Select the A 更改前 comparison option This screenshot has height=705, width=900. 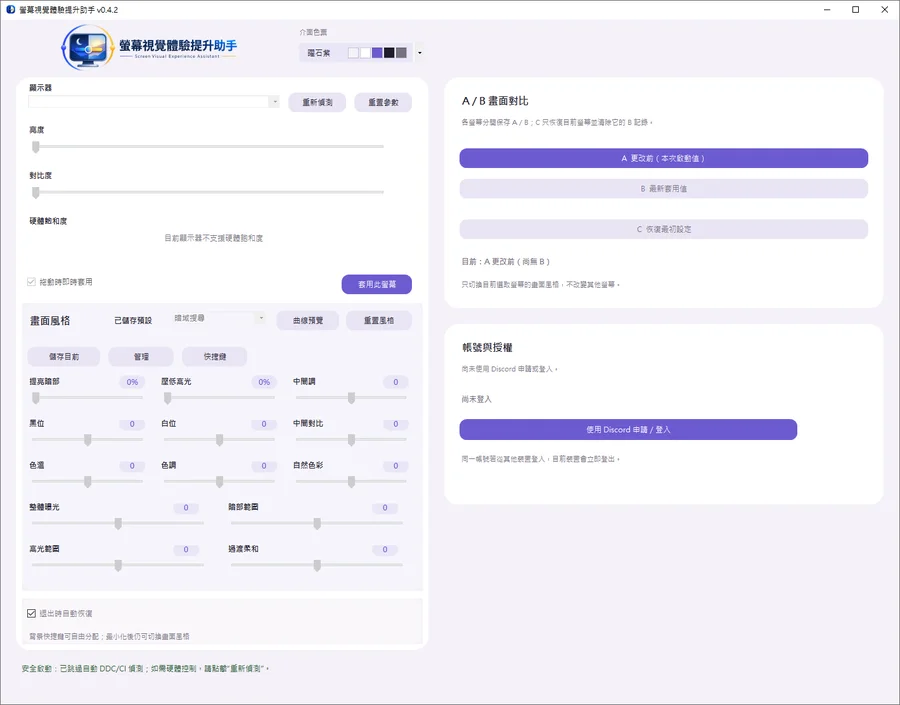coord(664,158)
